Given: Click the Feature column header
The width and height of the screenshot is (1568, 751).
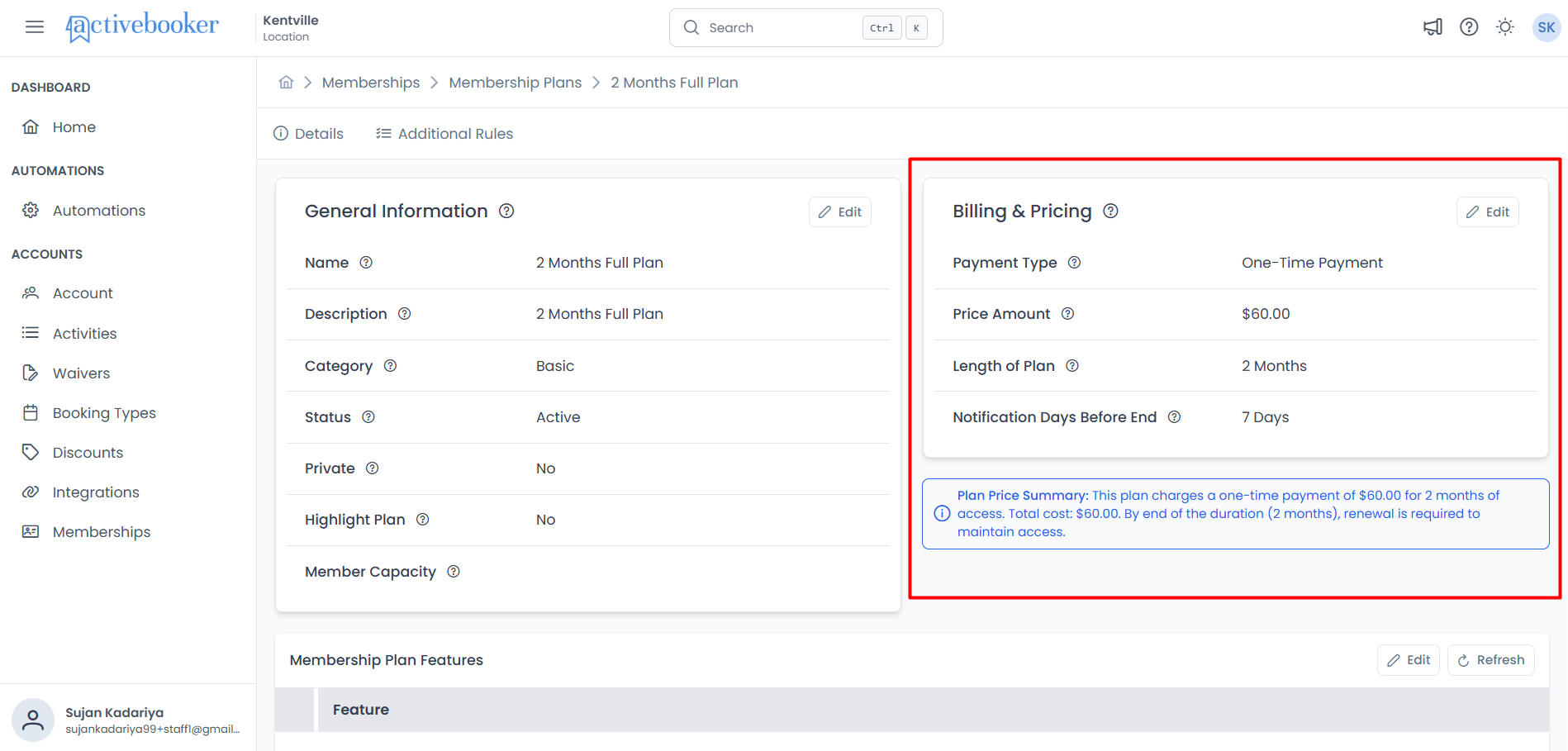Looking at the screenshot, I should coord(361,710).
